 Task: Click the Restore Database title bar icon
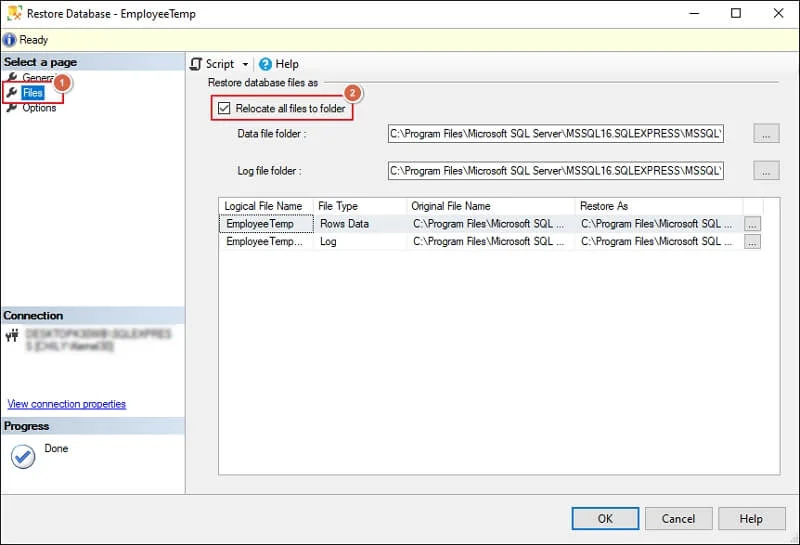point(14,13)
